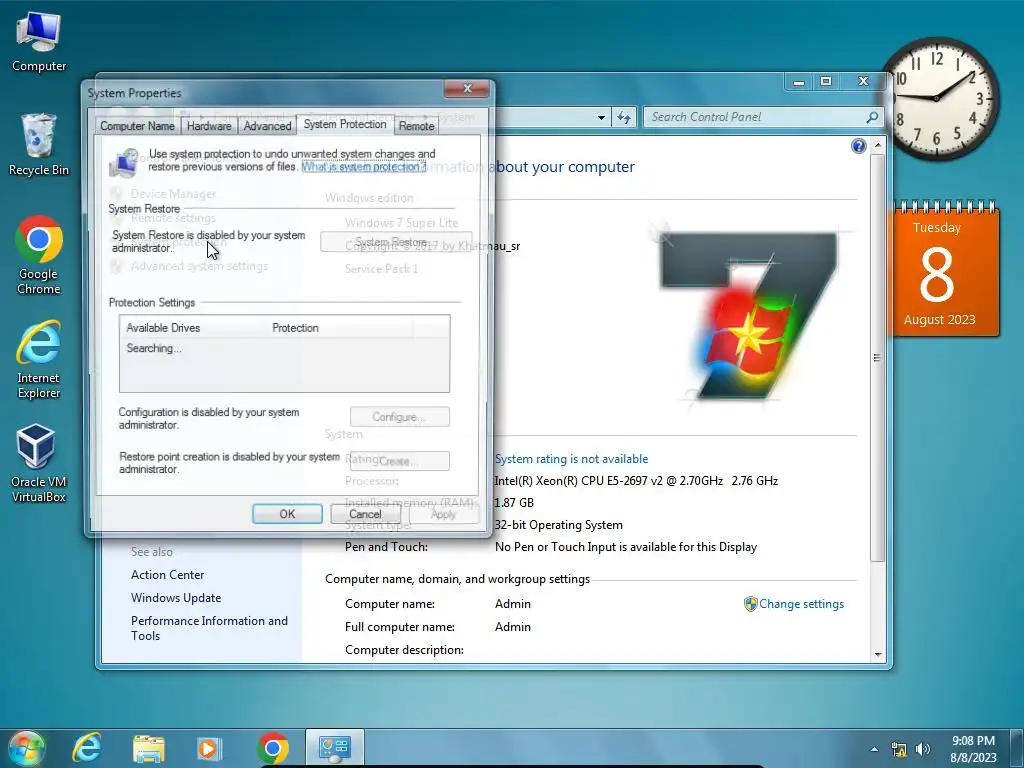
Task: Select the System Protection tab
Action: [x=345, y=124]
